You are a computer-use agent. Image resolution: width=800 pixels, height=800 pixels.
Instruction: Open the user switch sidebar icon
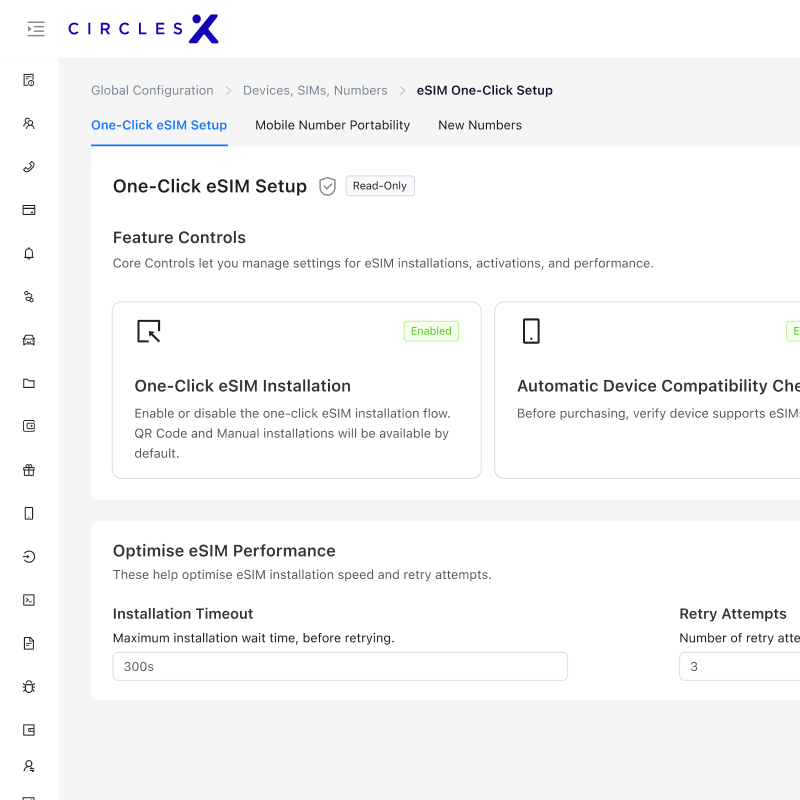coord(29,766)
